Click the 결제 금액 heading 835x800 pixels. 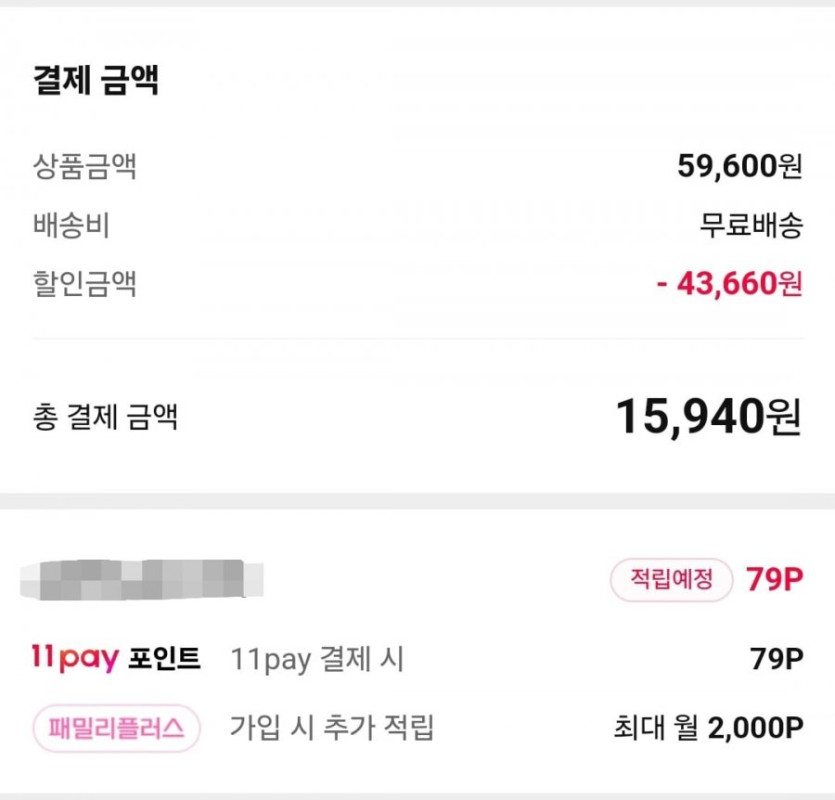pos(96,81)
